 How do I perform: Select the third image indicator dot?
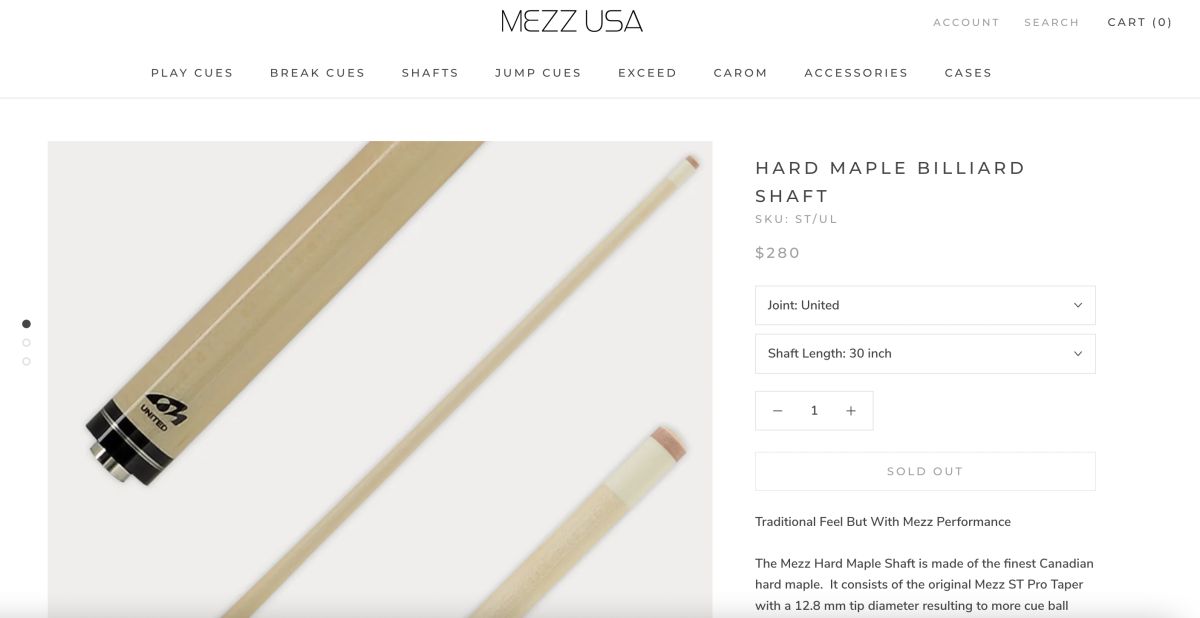(x=26, y=361)
